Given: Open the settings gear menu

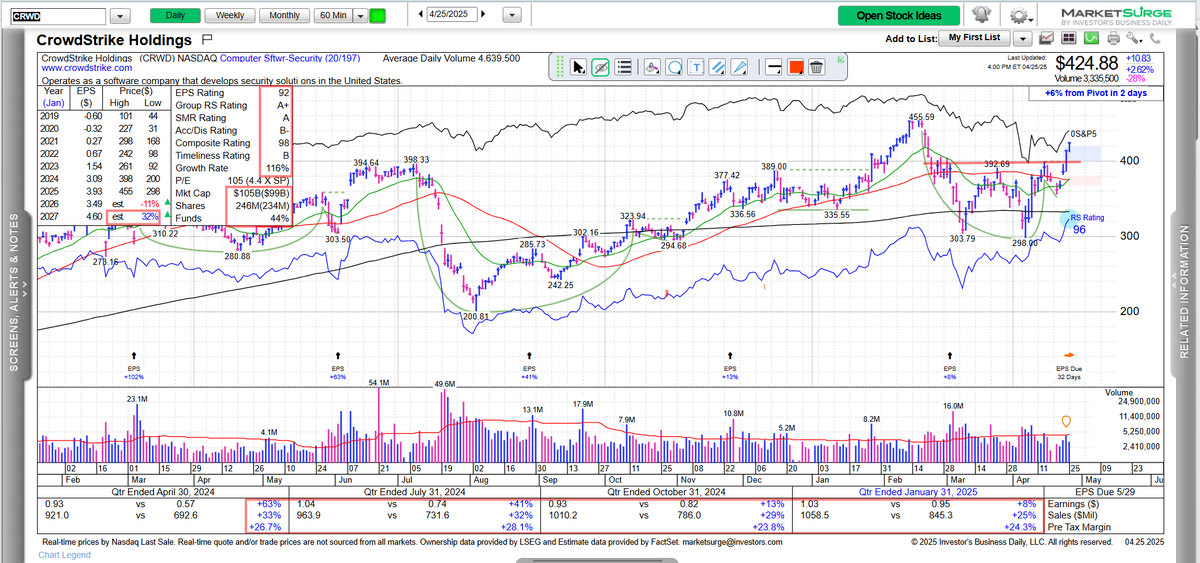Looking at the screenshot, I should (x=1020, y=16).
